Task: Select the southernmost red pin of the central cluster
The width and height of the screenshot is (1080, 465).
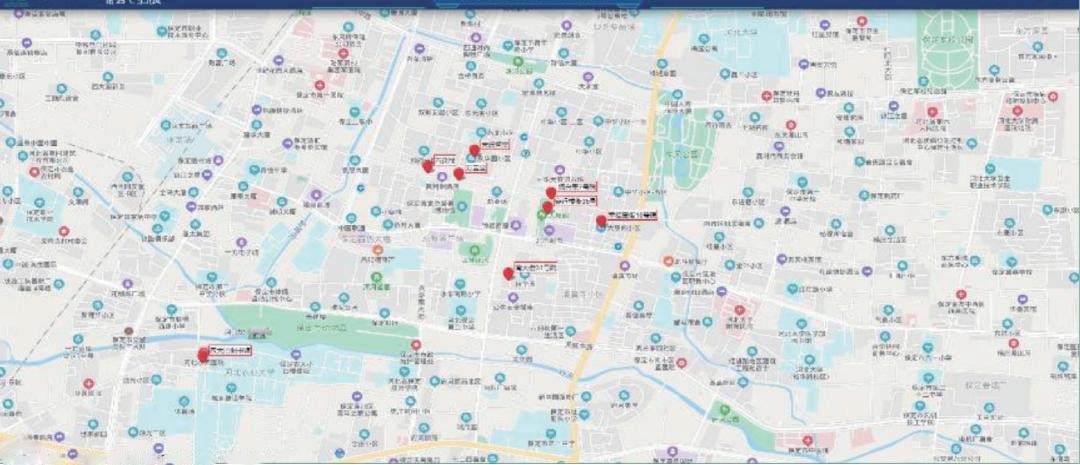Action: point(508,273)
